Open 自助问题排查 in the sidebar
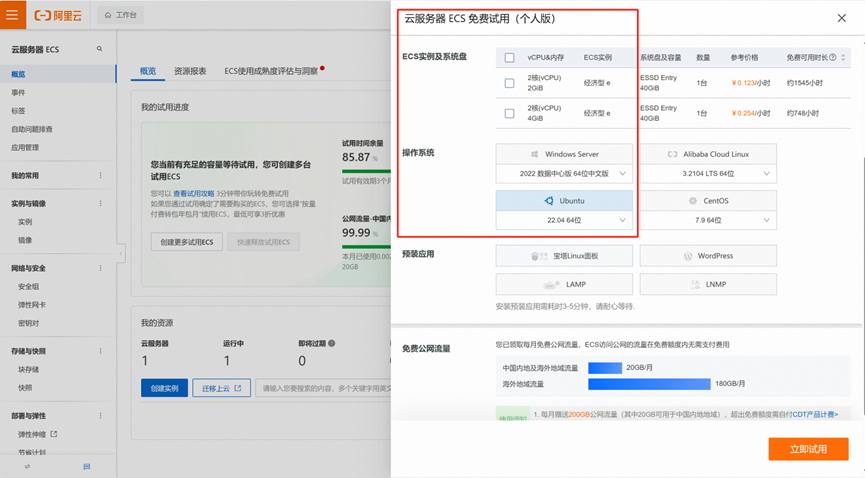This screenshot has height=478, width=865. point(32,129)
